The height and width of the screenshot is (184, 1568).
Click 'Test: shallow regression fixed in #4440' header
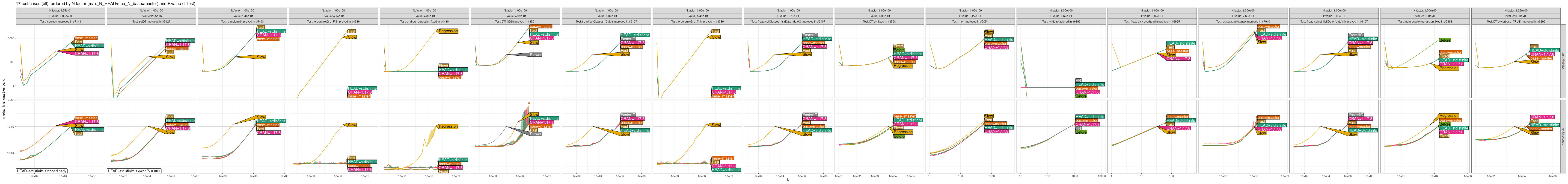coord(424,21)
